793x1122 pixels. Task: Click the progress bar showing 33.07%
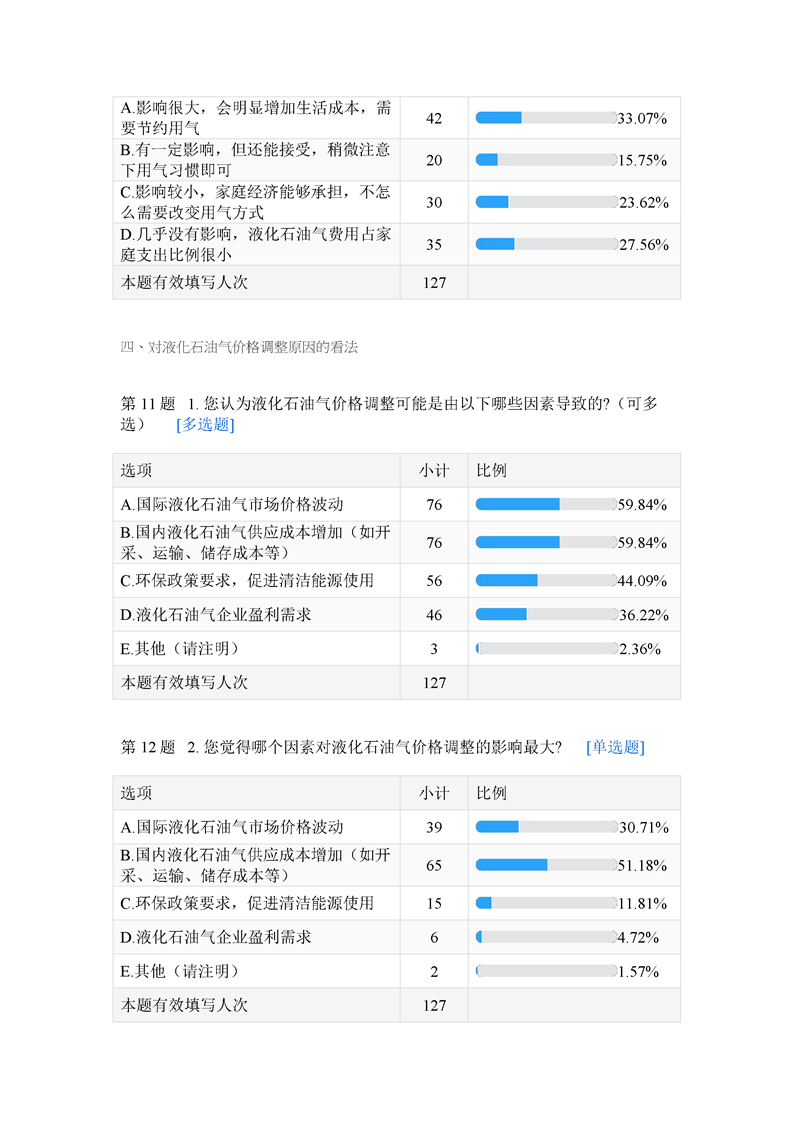546,118
